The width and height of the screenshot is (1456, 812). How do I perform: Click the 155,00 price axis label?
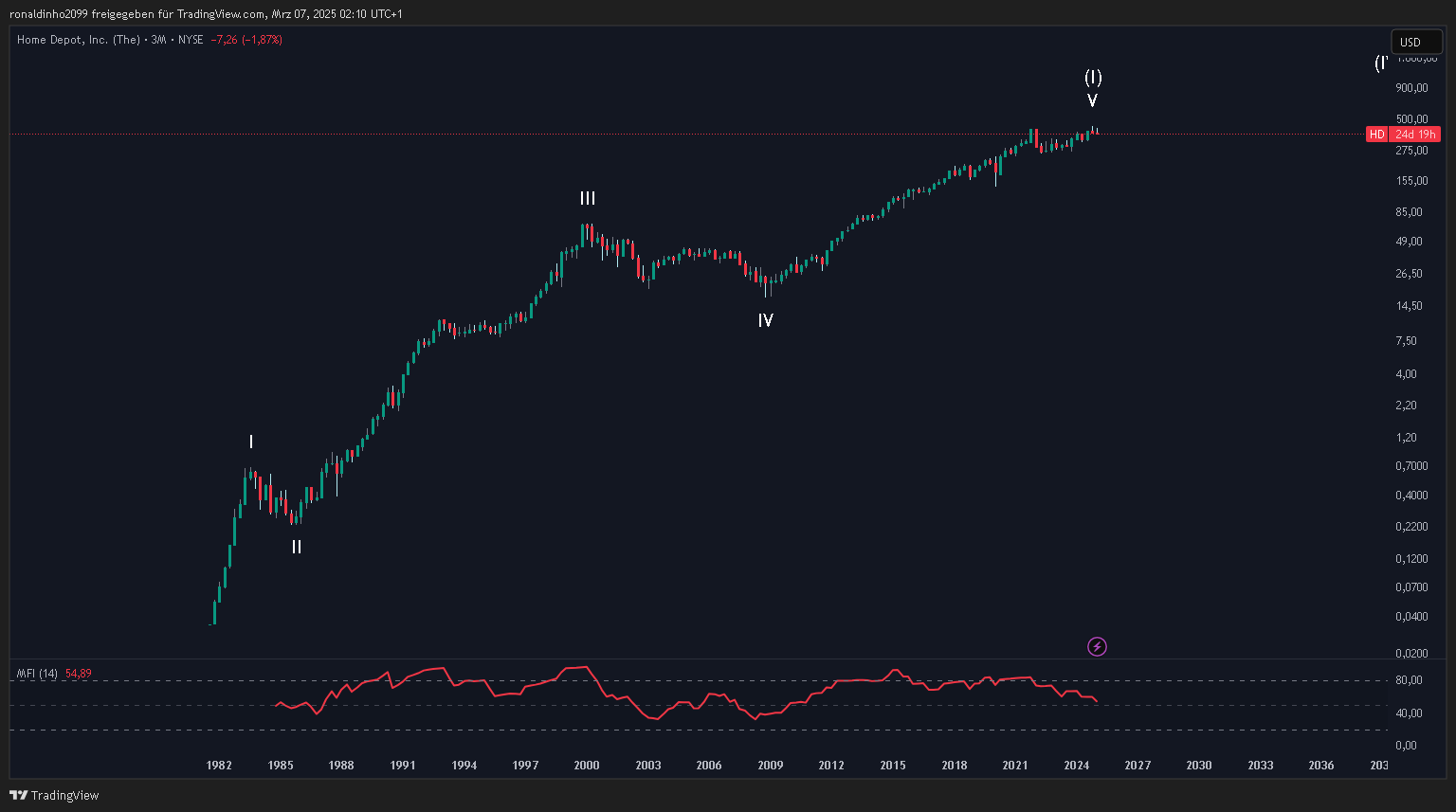[x=1411, y=181]
